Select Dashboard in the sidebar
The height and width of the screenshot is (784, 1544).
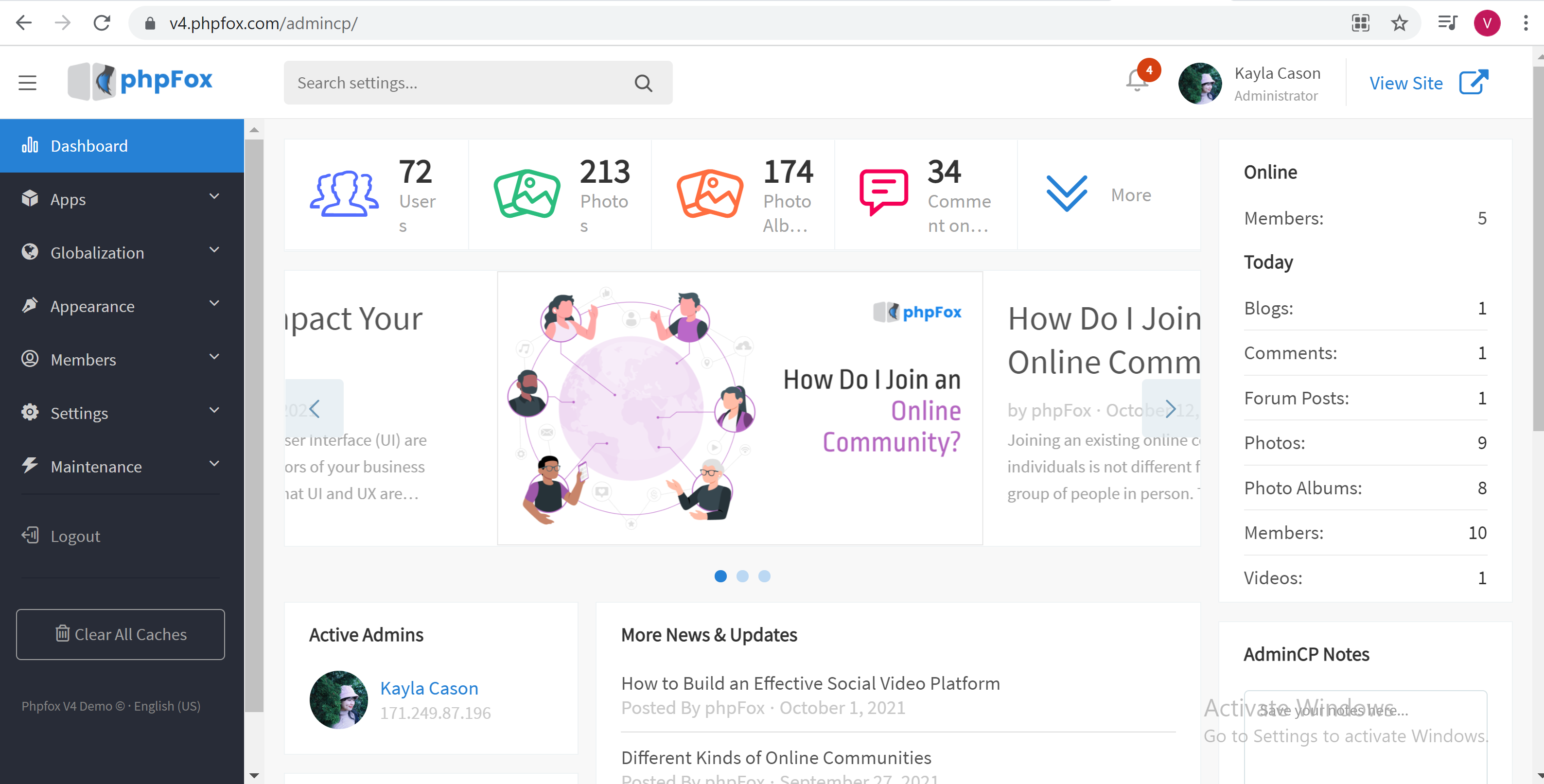122,146
